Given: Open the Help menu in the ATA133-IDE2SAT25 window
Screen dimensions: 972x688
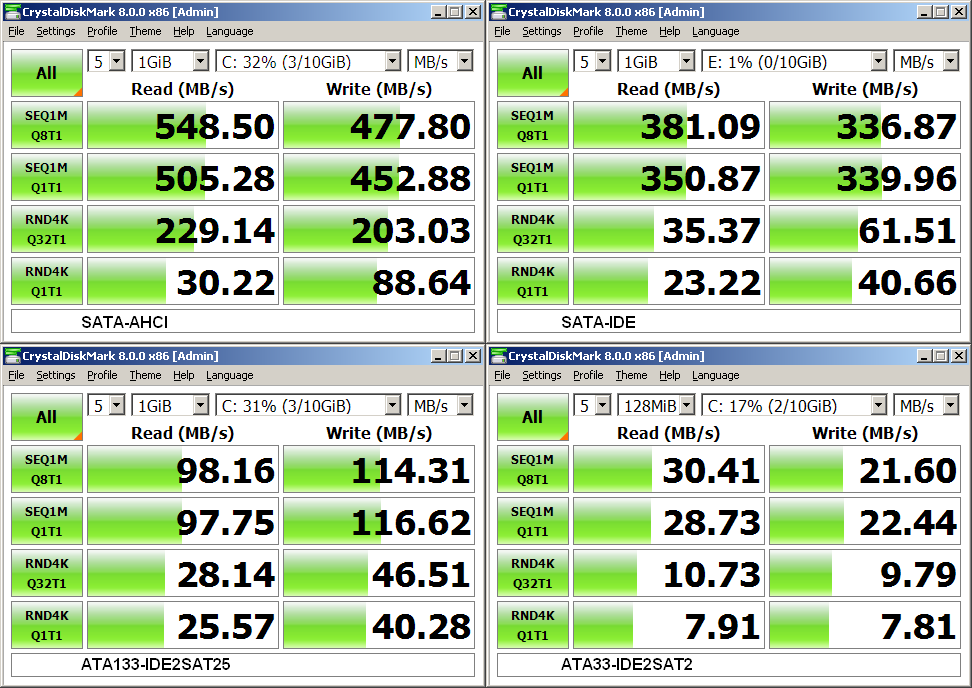Looking at the screenshot, I should [x=183, y=375].
